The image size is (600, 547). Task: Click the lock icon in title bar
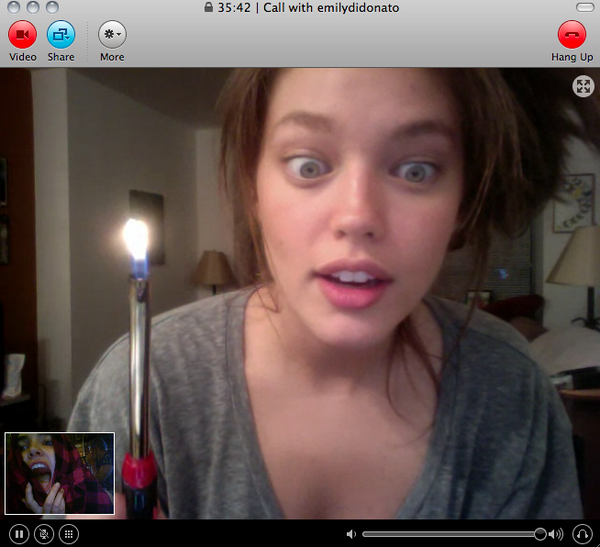point(209,7)
